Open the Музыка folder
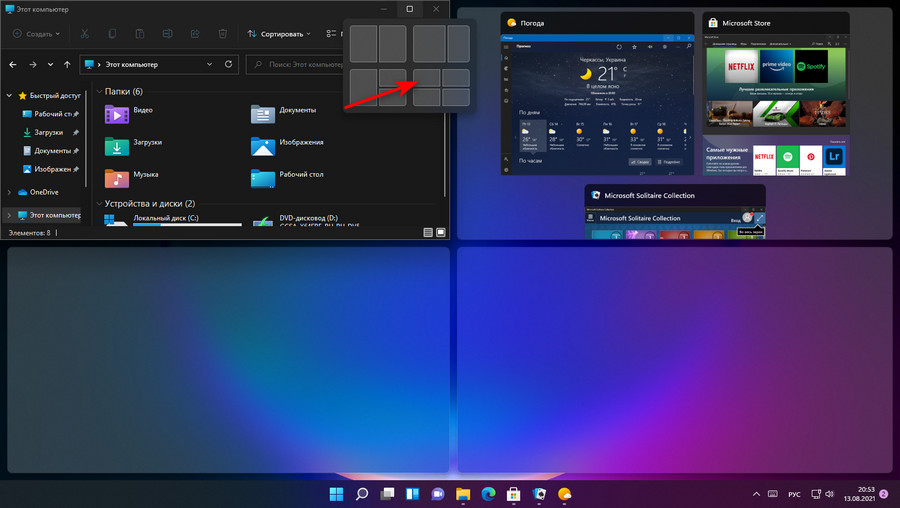Image resolution: width=900 pixels, height=508 pixels. click(131, 178)
